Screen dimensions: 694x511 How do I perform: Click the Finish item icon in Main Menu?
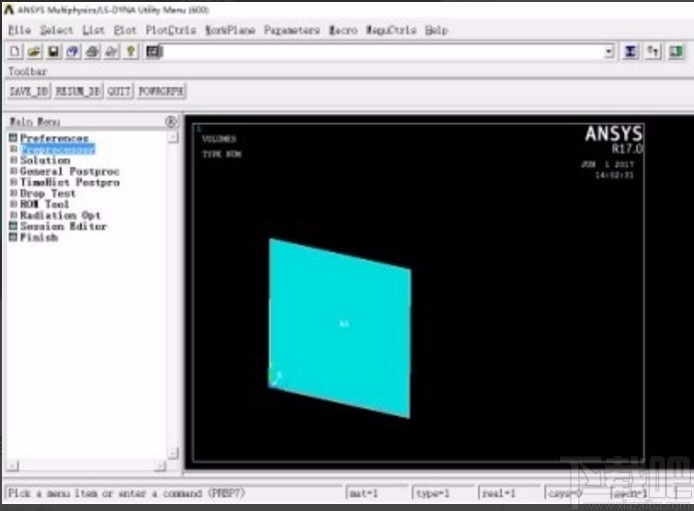13,237
